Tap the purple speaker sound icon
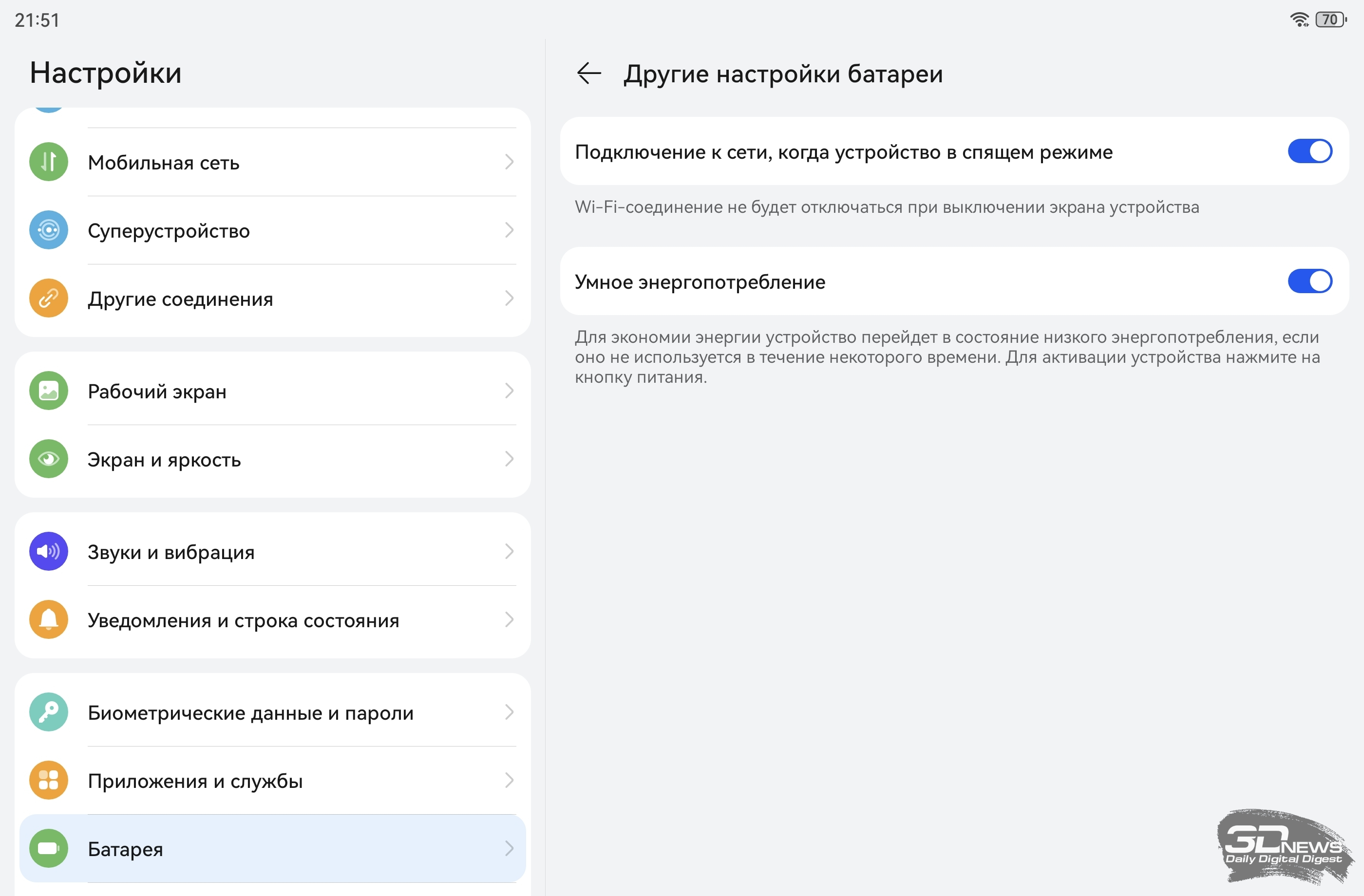The image size is (1364, 896). click(49, 551)
